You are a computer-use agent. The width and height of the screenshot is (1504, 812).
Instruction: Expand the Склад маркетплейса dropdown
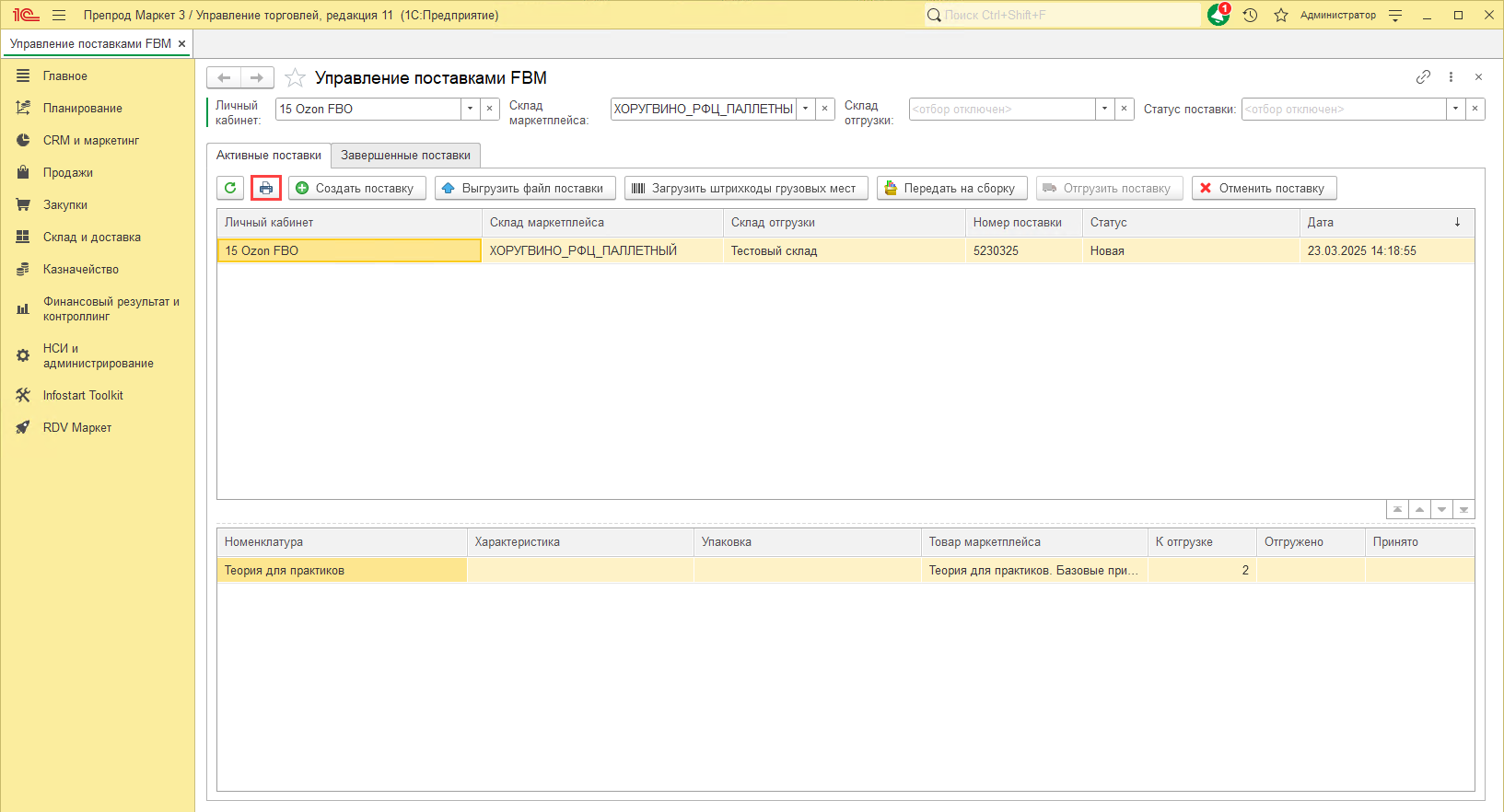pos(805,109)
